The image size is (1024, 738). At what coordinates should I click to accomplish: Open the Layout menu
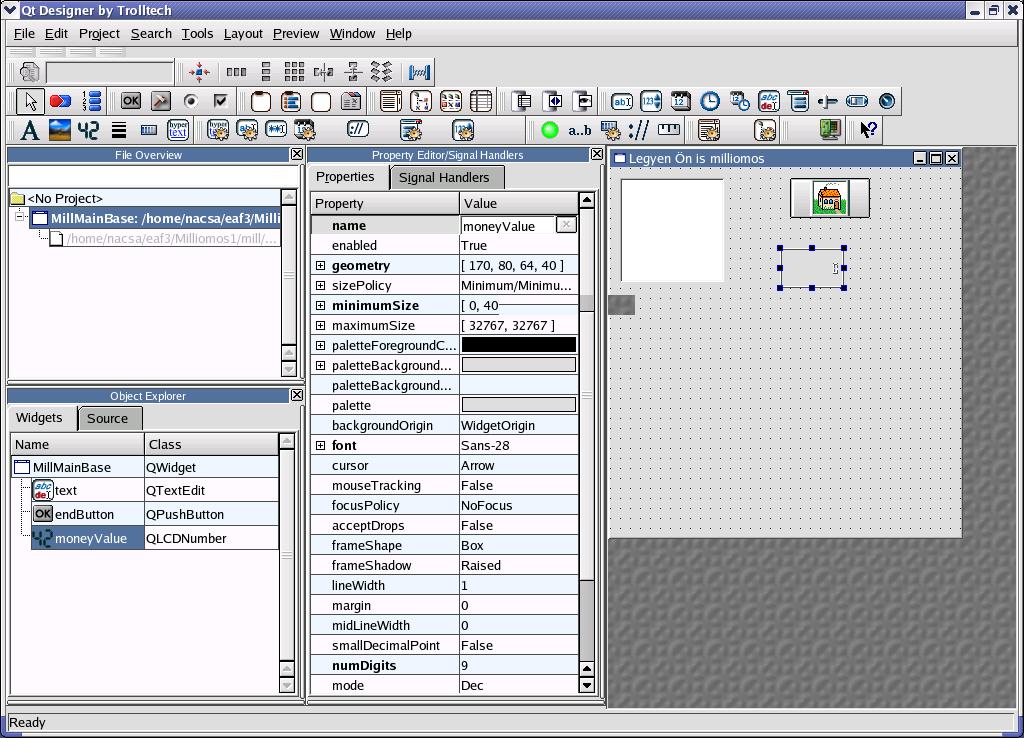point(243,33)
